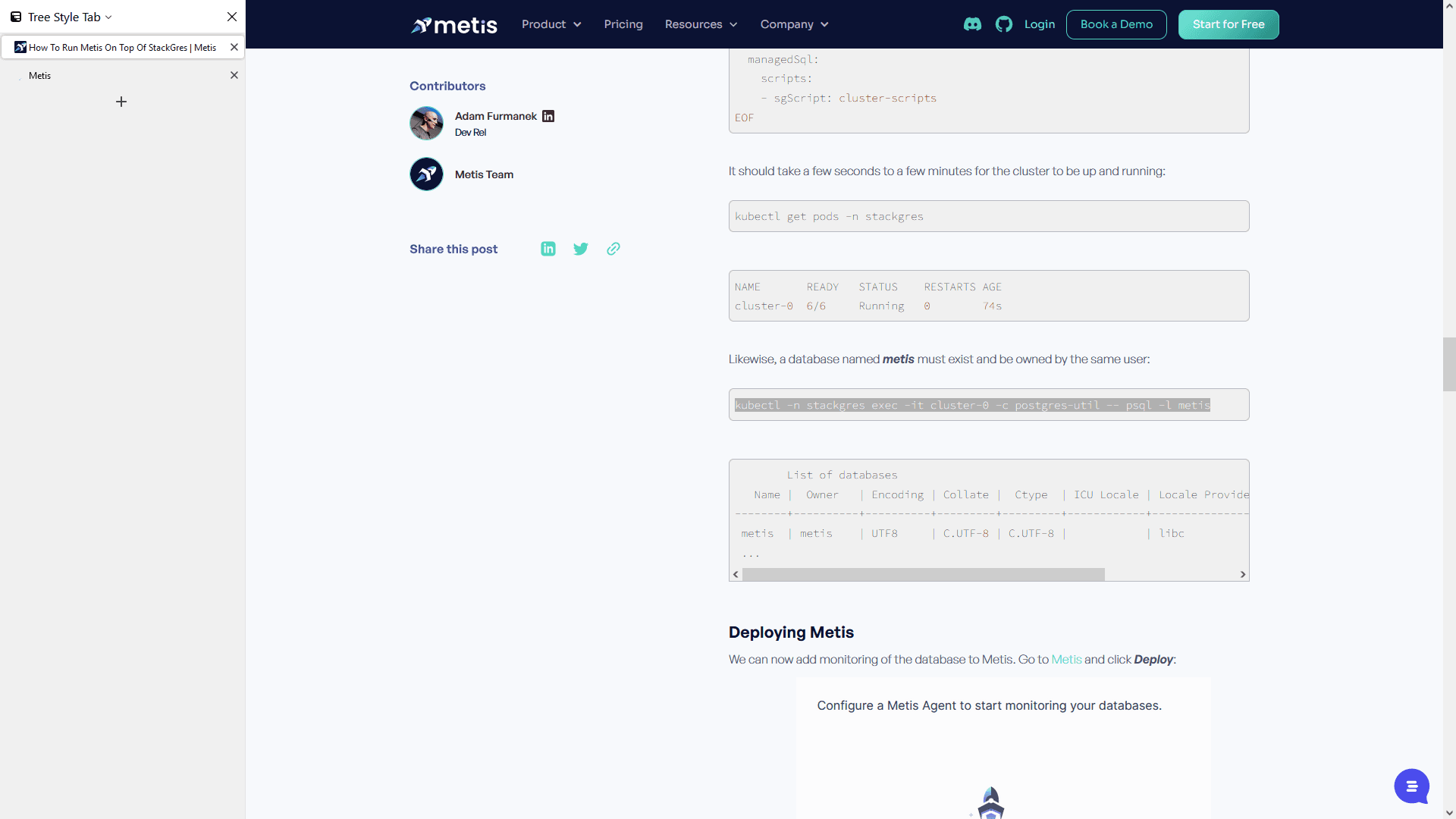Click the cluster-0 pod name
Screen dimensions: 1456x819
click(764, 306)
